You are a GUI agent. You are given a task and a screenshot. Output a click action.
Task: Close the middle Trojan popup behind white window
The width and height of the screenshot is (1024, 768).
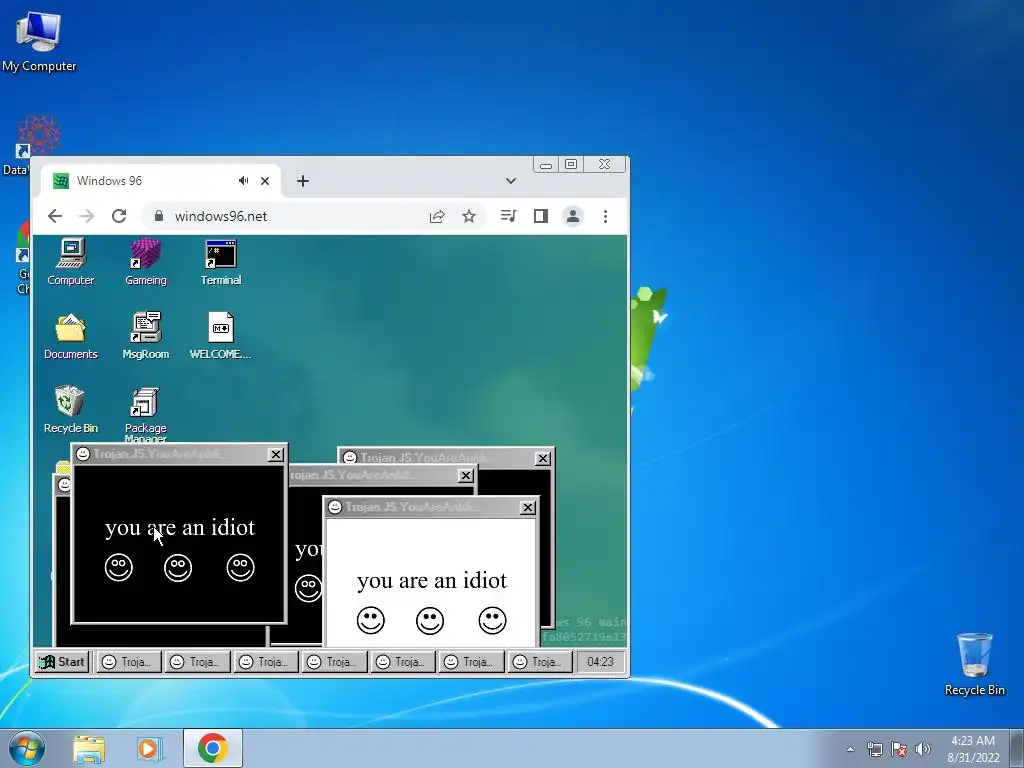[x=466, y=475]
